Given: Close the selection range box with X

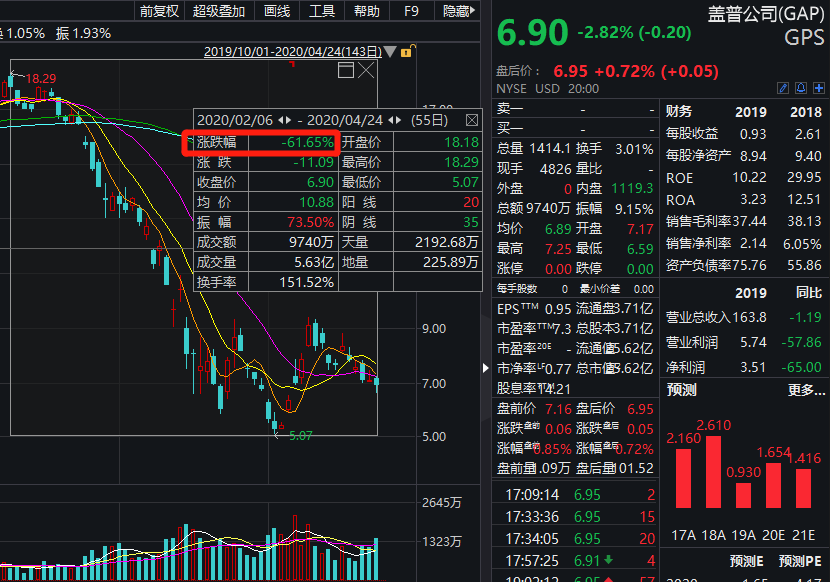Looking at the screenshot, I should (x=366, y=70).
